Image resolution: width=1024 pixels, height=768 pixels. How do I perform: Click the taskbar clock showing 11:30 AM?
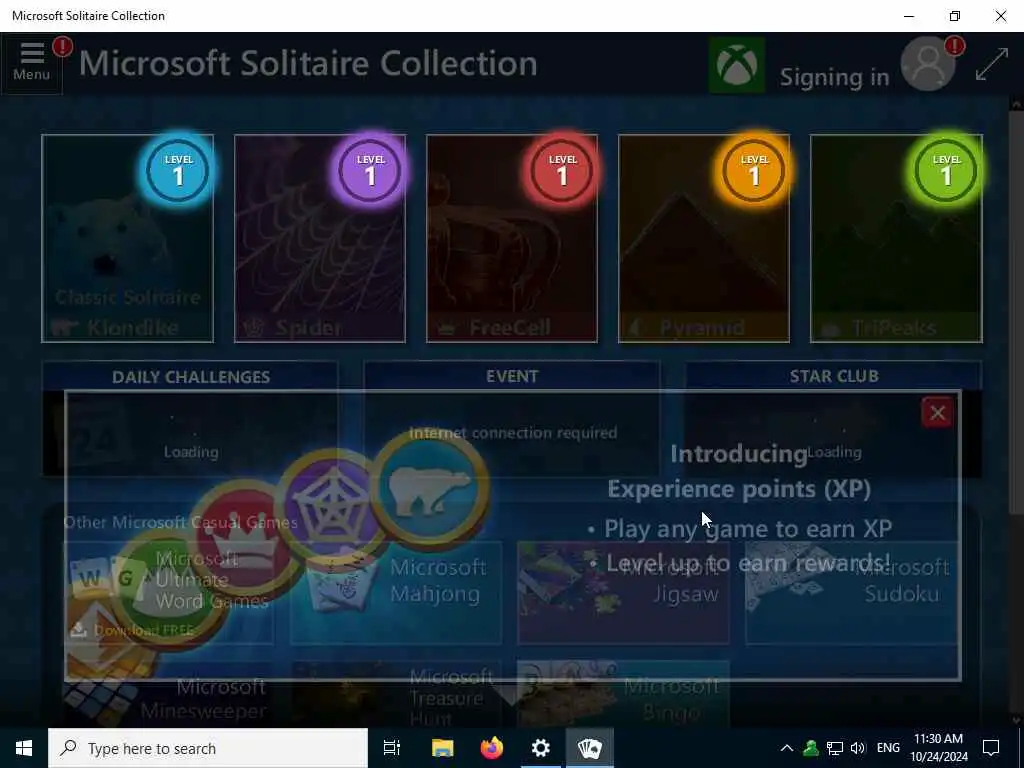pos(938,748)
